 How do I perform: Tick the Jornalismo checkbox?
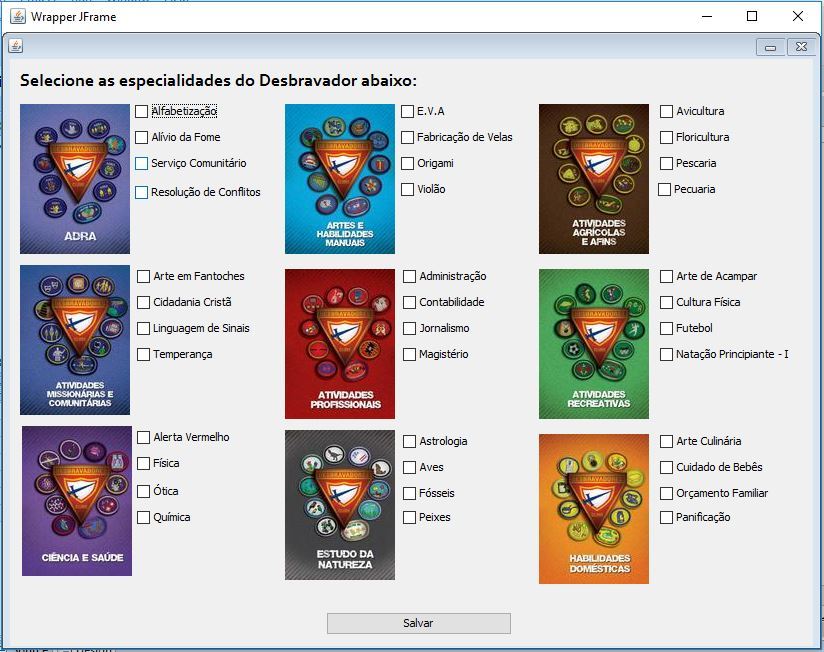pyautogui.click(x=409, y=328)
